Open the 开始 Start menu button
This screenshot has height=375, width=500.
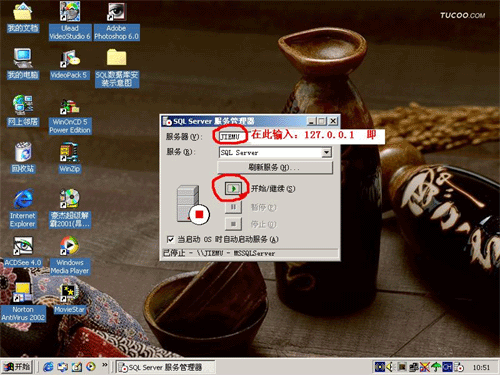pos(17,367)
